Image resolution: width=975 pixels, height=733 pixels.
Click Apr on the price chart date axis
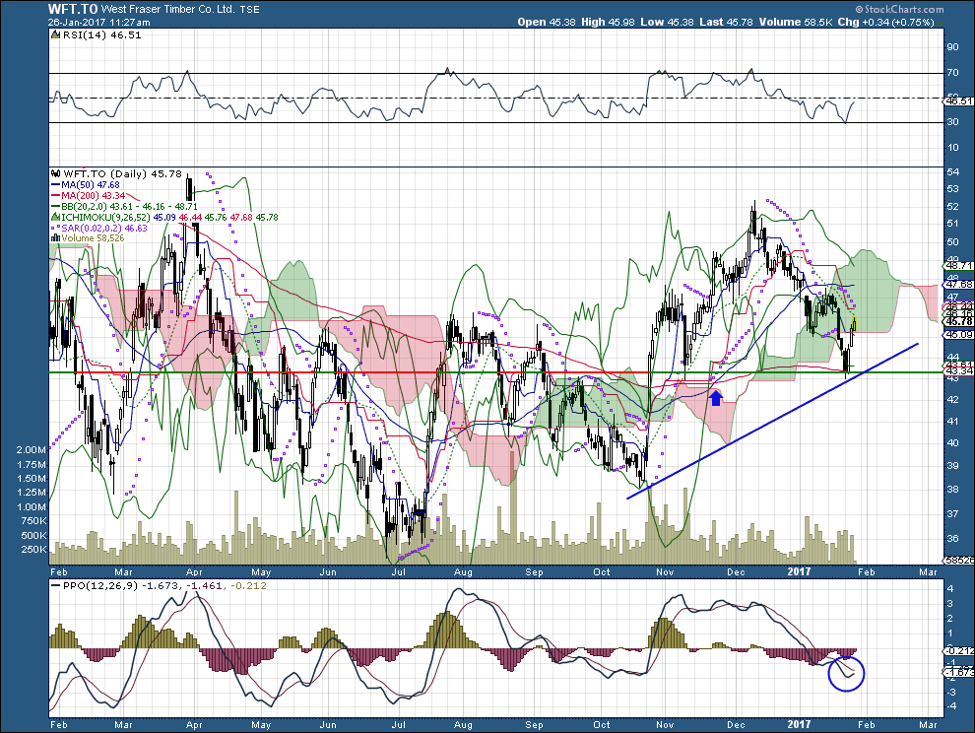coord(195,571)
